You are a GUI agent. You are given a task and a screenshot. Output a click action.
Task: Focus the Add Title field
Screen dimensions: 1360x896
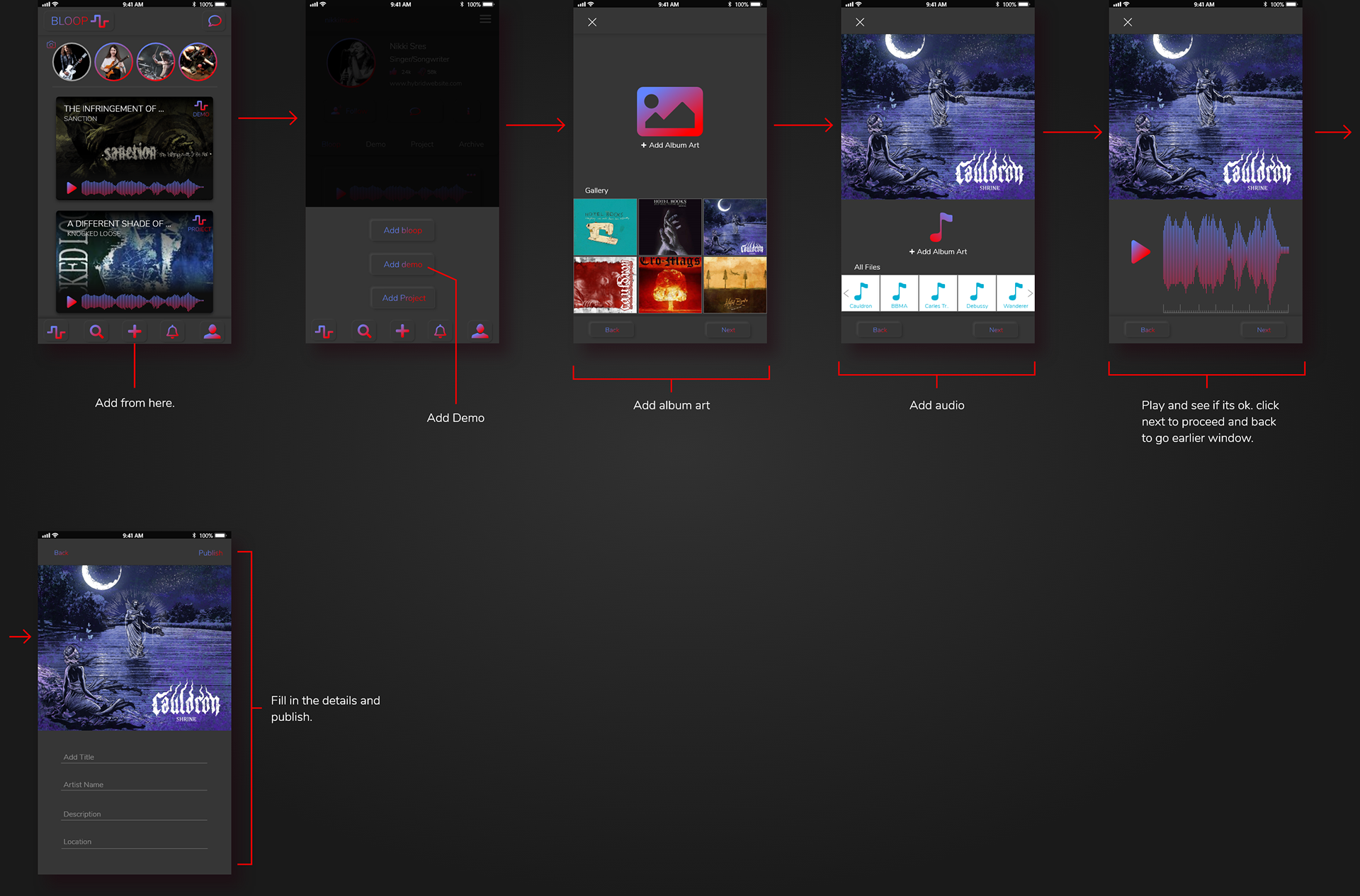click(x=134, y=757)
